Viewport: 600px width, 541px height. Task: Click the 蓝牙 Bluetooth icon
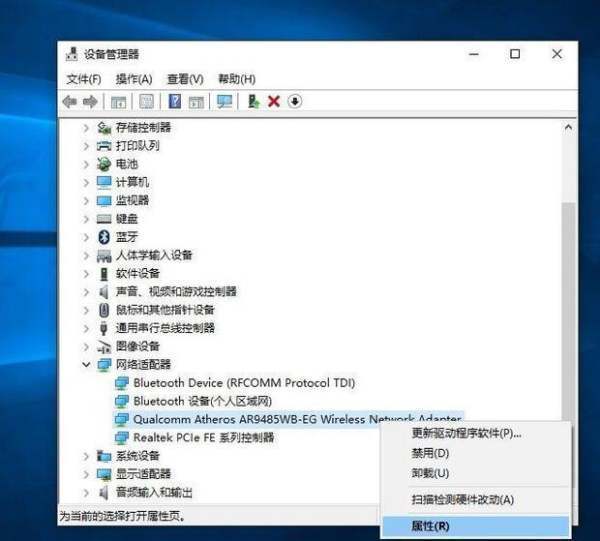click(104, 237)
